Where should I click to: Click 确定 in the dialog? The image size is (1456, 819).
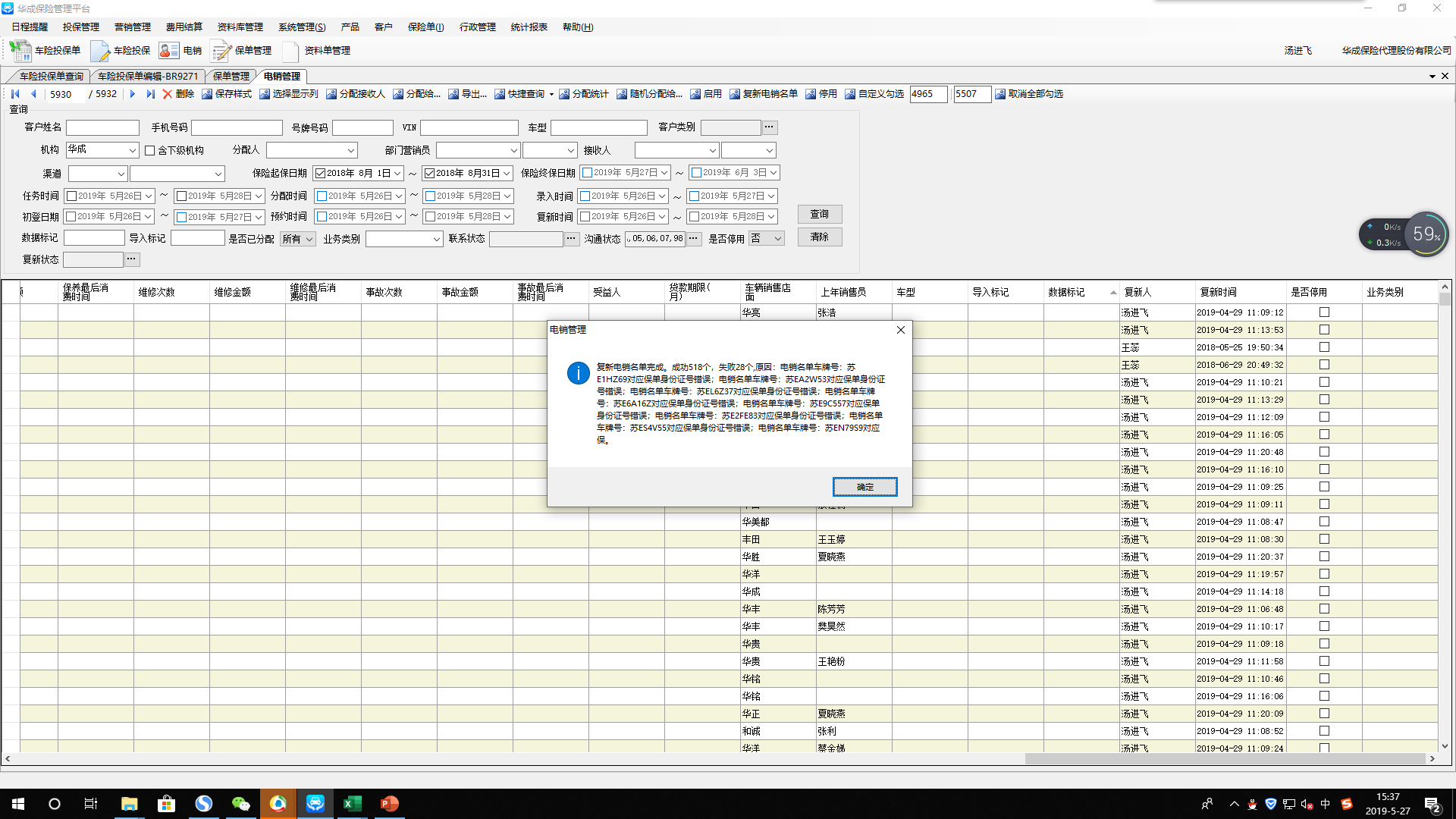tap(864, 487)
